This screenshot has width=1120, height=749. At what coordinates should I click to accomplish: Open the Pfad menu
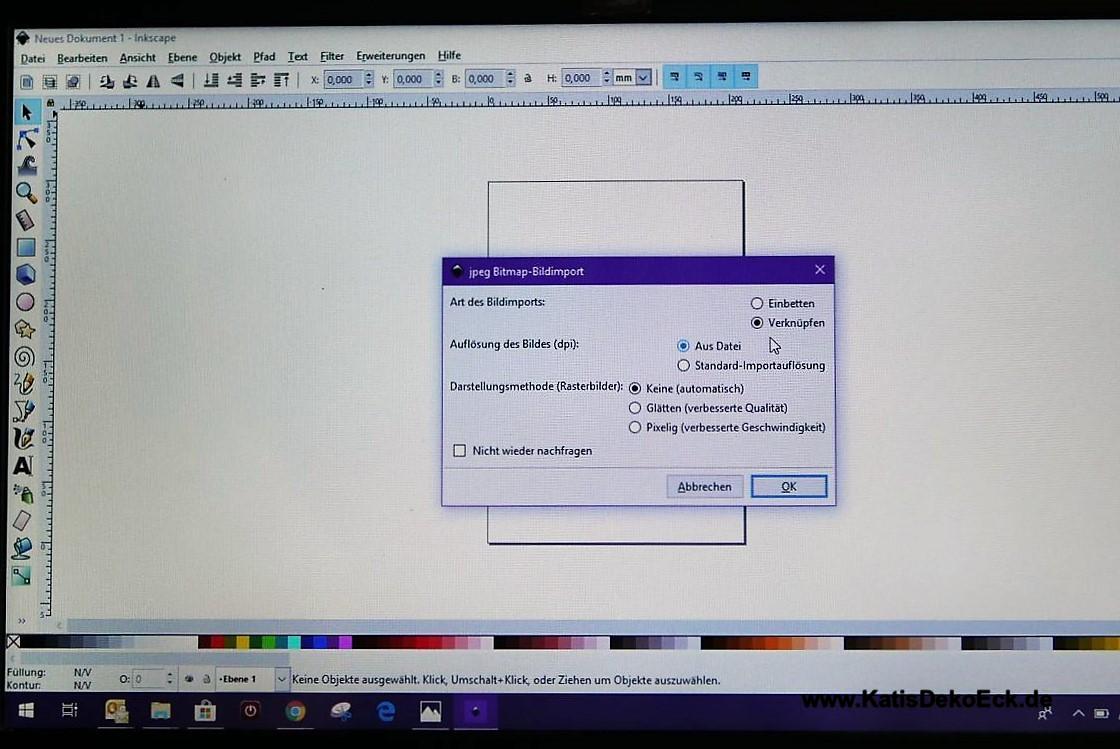[x=264, y=57]
